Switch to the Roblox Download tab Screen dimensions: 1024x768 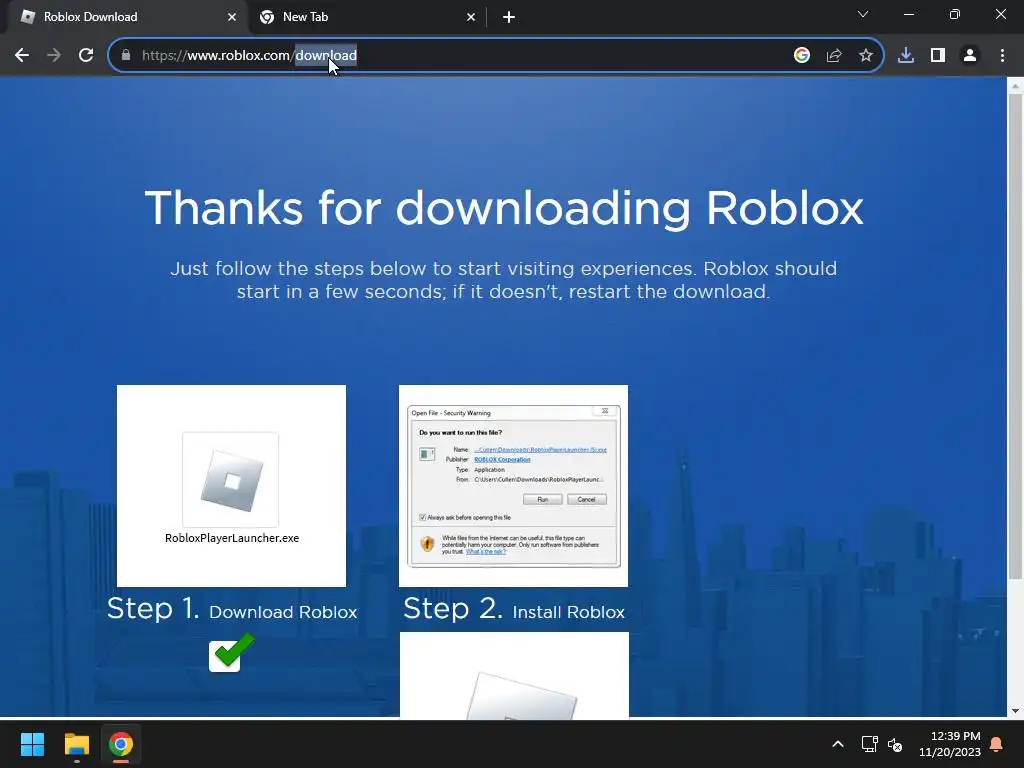pyautogui.click(x=124, y=17)
